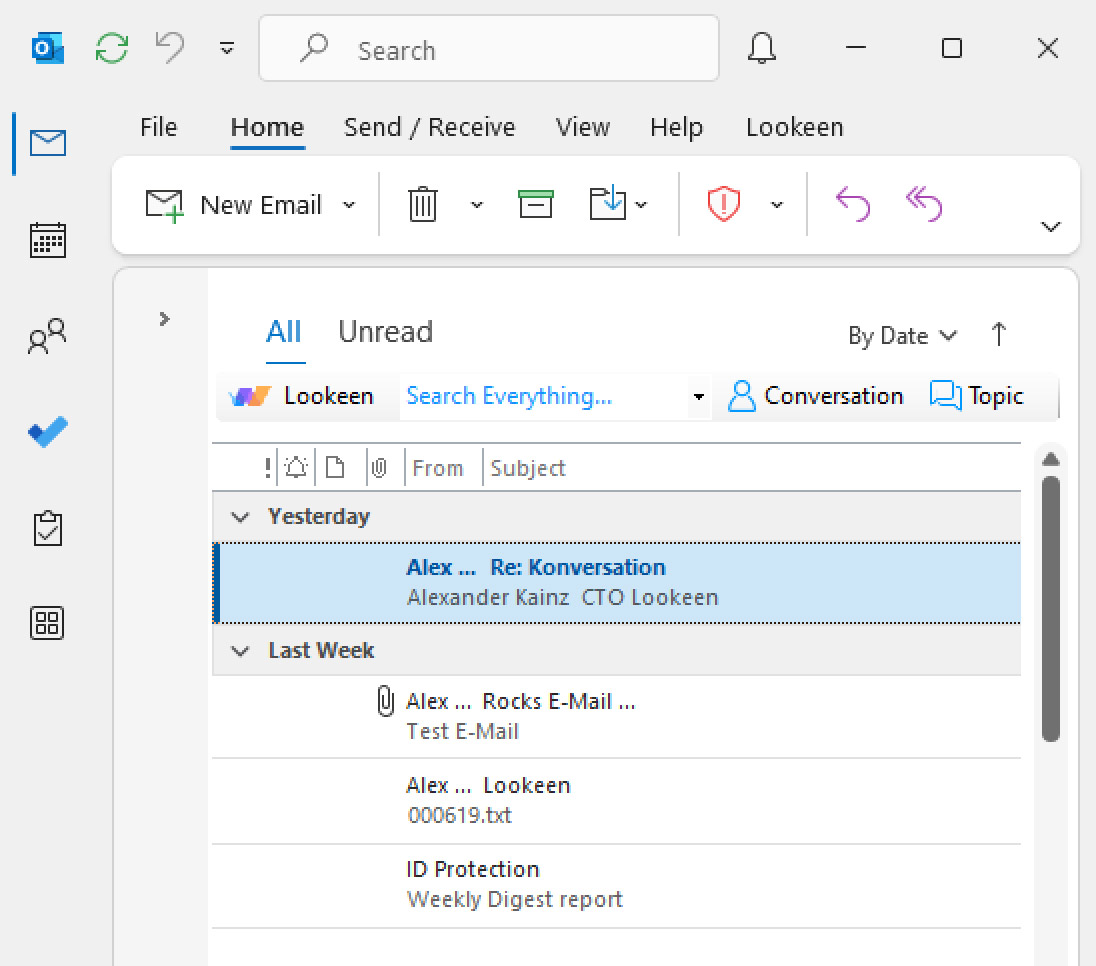The image size is (1096, 966).
Task: Open the To Do checkmark icon
Action: pos(48,432)
